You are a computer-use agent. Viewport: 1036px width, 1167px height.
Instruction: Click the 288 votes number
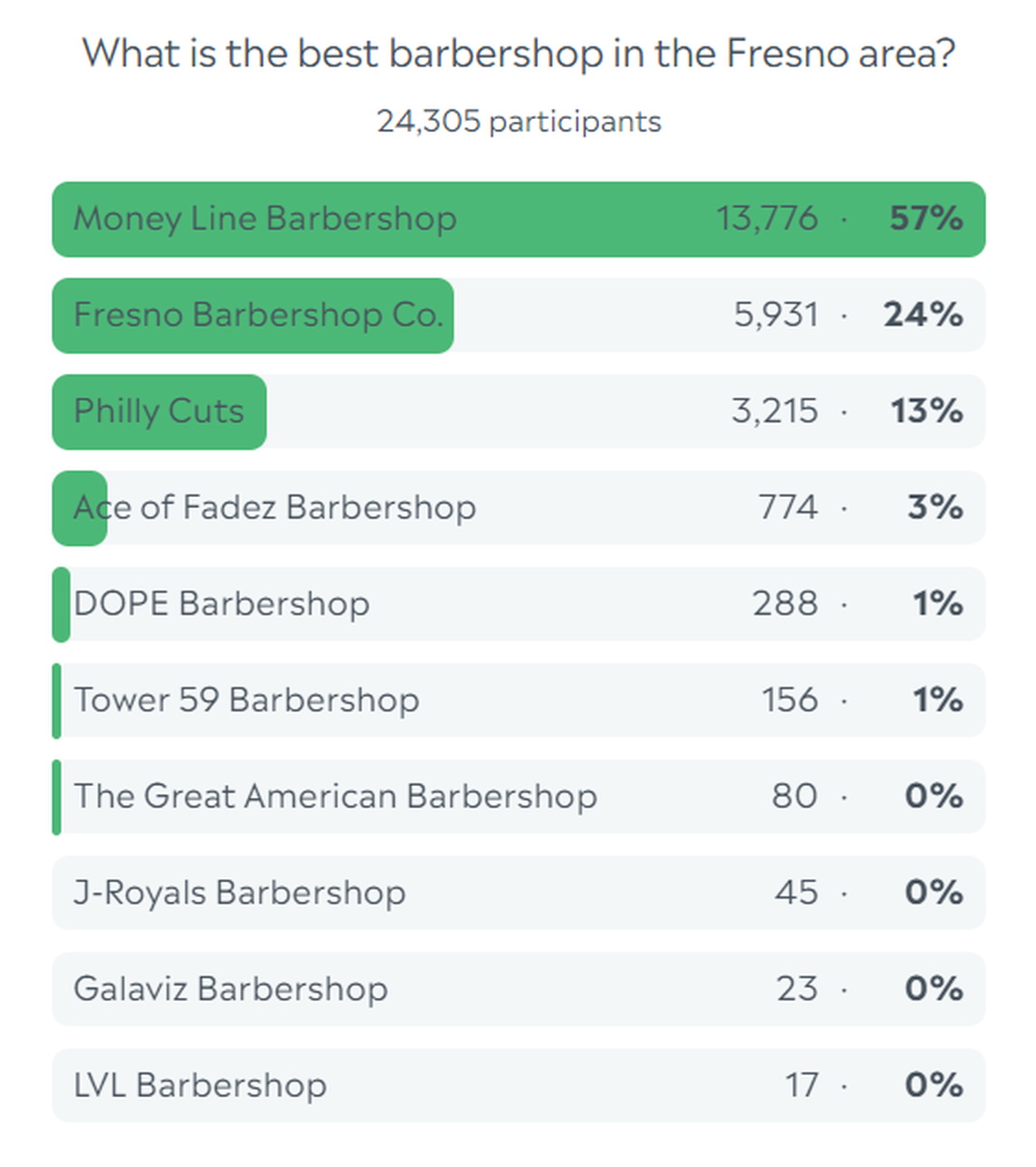pos(785,604)
